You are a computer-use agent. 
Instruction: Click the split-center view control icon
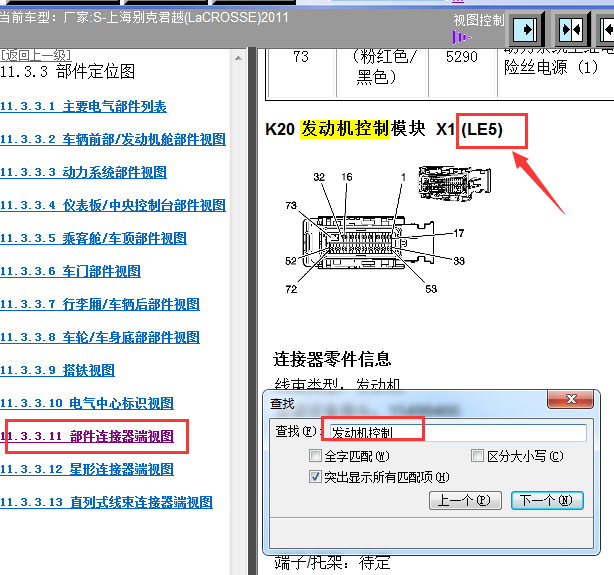pyautogui.click(x=572, y=30)
